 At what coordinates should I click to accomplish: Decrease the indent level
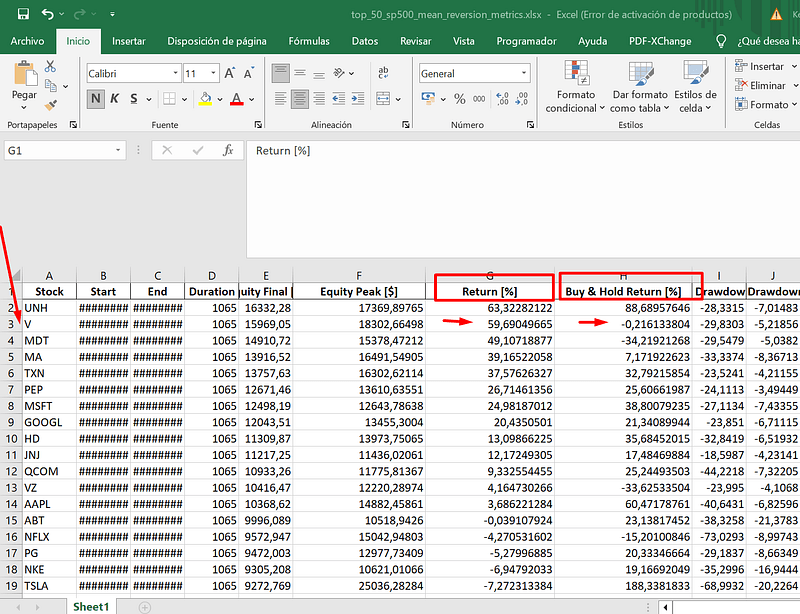point(338,99)
